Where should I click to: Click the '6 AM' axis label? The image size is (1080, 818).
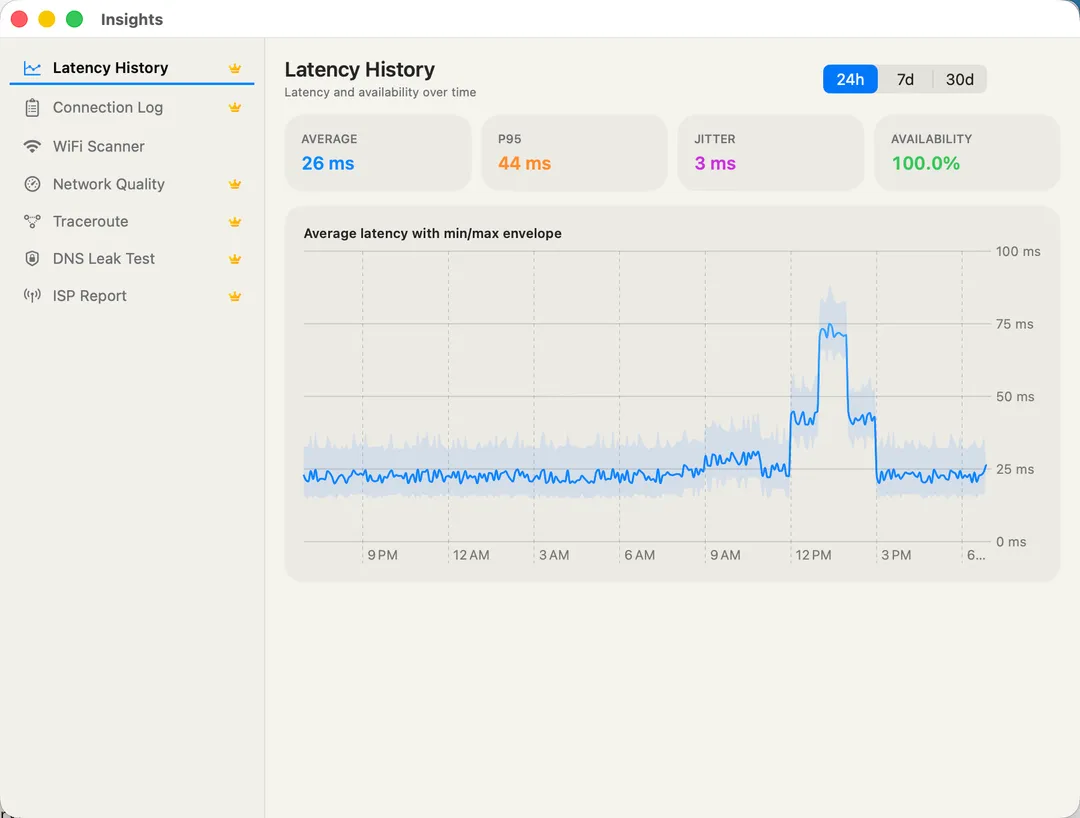click(x=639, y=555)
